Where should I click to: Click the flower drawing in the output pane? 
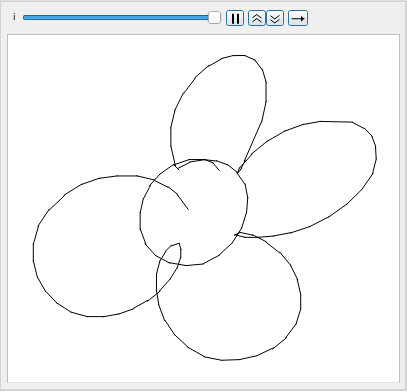pos(204,208)
